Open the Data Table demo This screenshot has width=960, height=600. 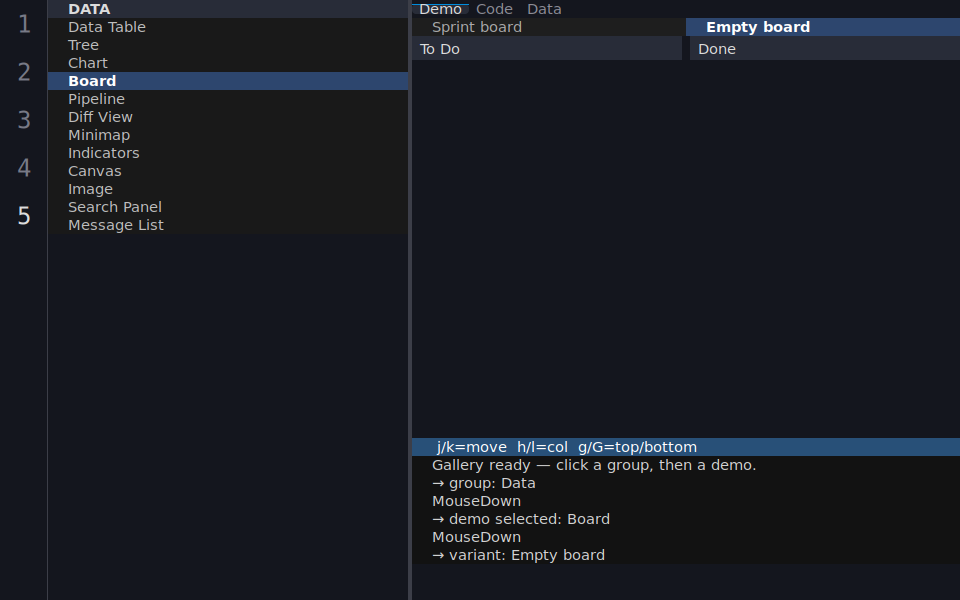[228, 27]
